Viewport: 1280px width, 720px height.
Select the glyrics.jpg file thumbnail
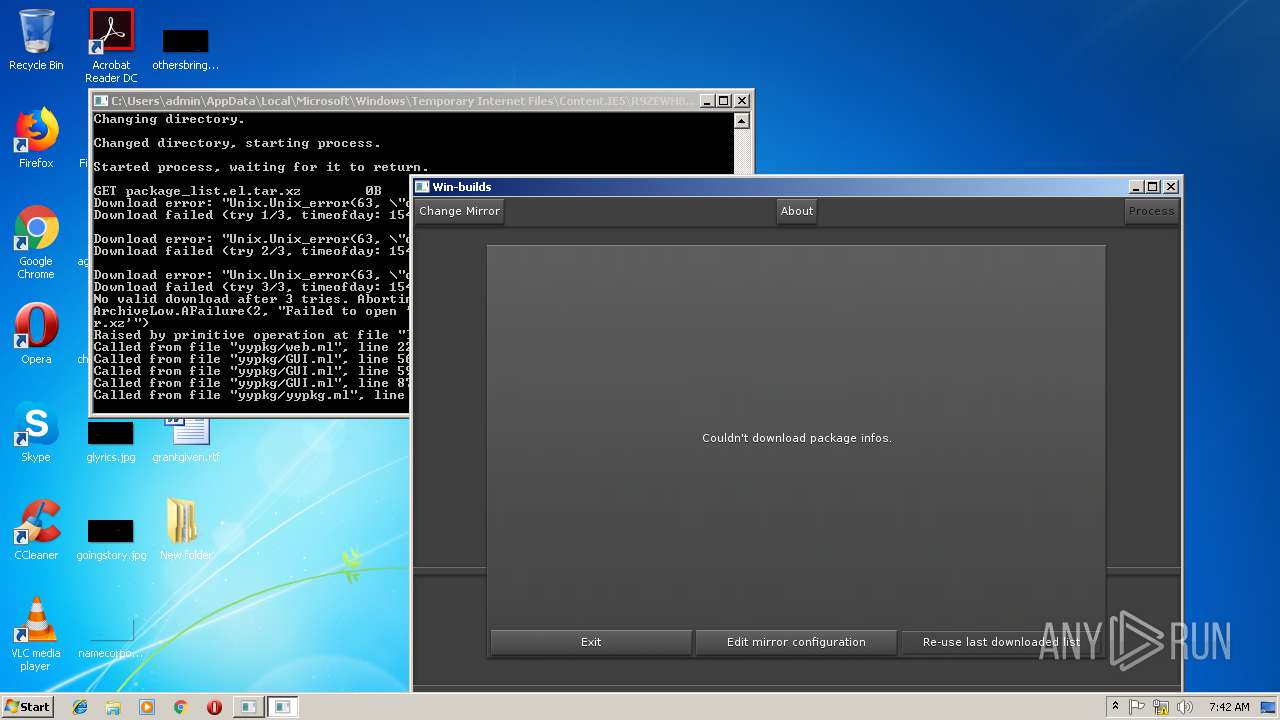pyautogui.click(x=110, y=442)
